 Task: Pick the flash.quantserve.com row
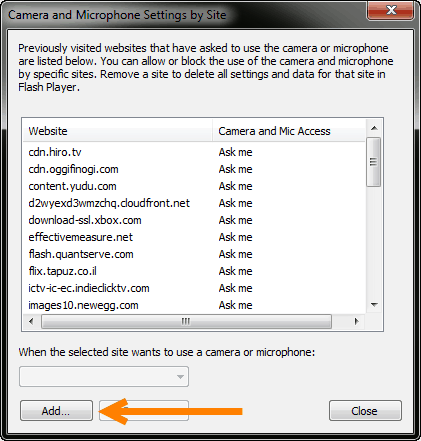(194, 254)
